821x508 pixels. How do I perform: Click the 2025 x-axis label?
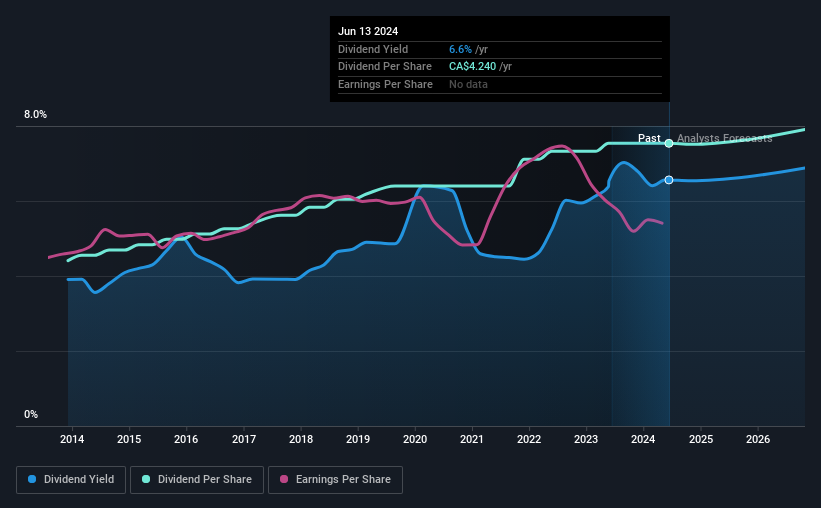[x=701, y=439]
